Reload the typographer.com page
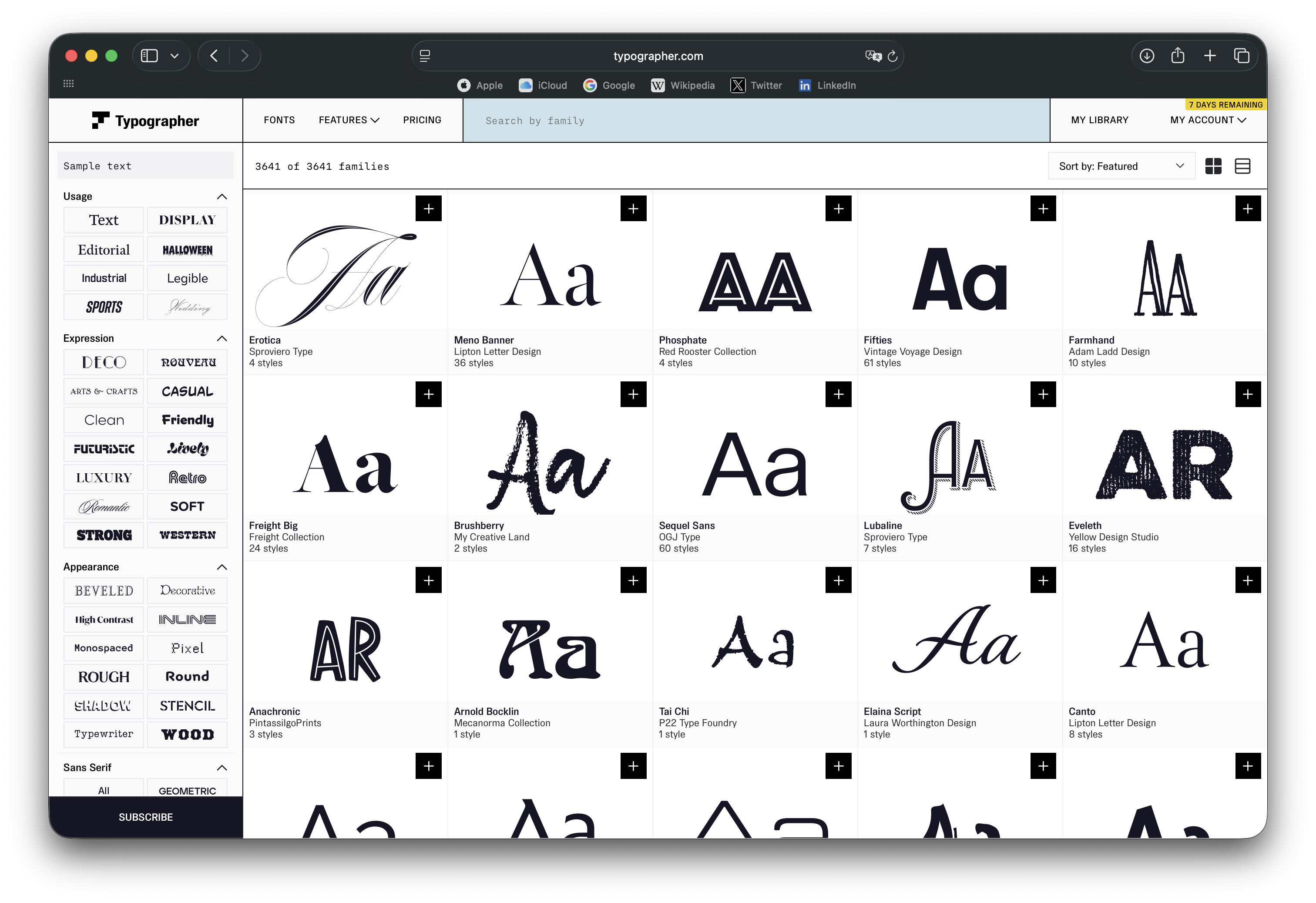 click(893, 56)
